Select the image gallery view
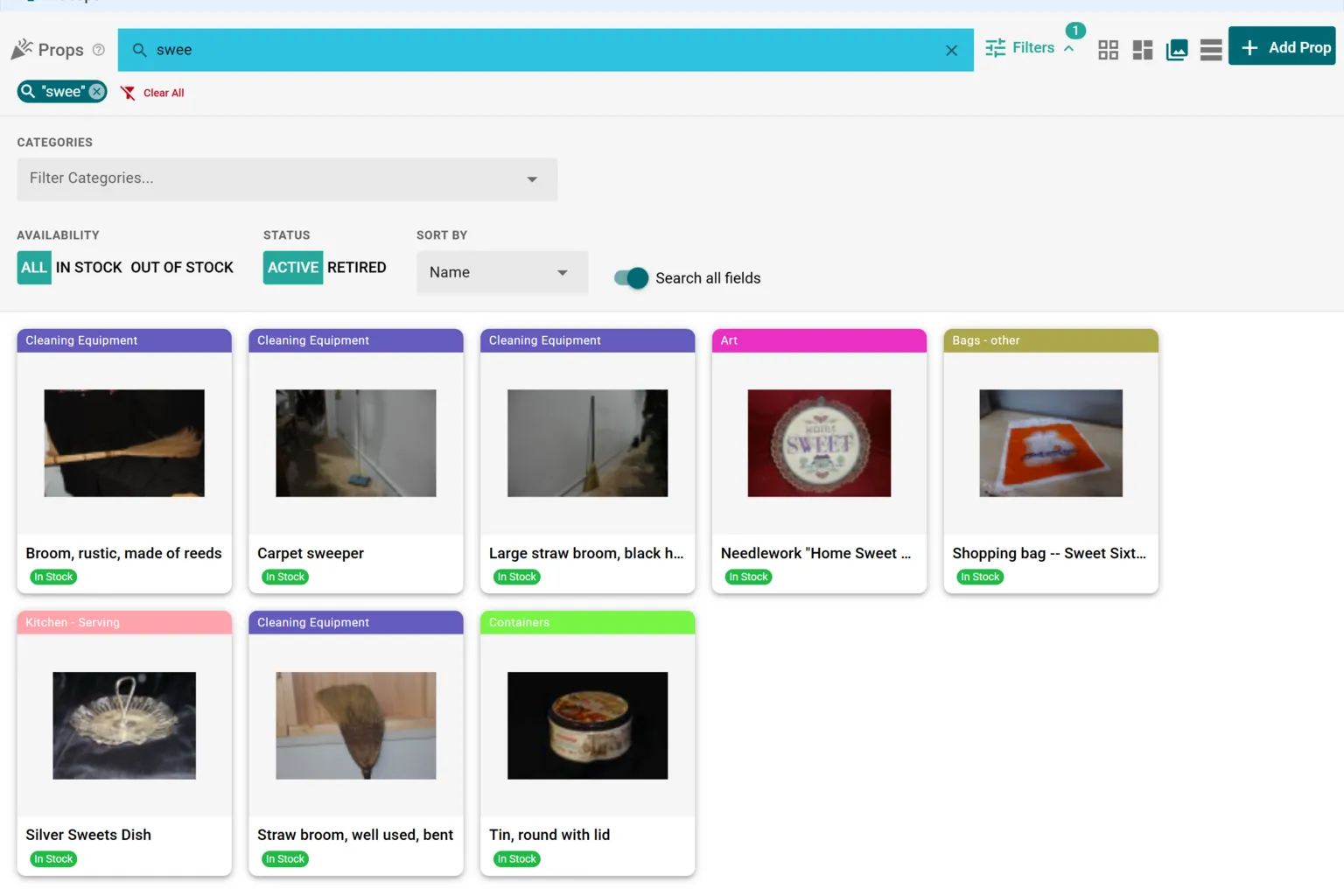The width and height of the screenshot is (1344, 896). 1176,50
